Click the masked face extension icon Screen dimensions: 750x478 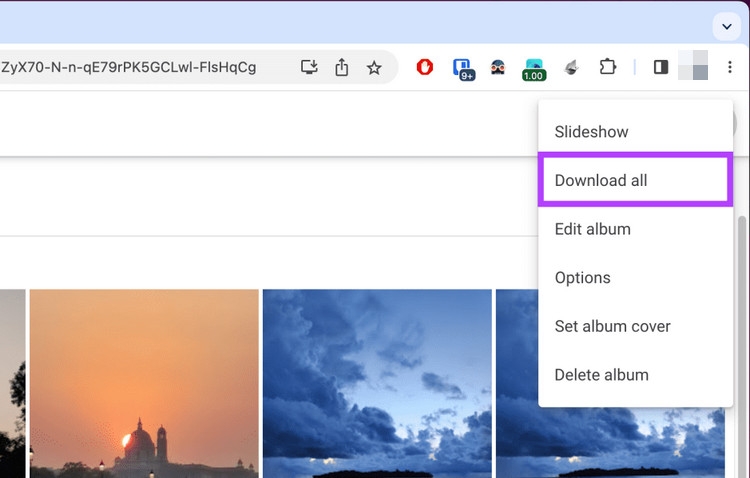coord(498,67)
